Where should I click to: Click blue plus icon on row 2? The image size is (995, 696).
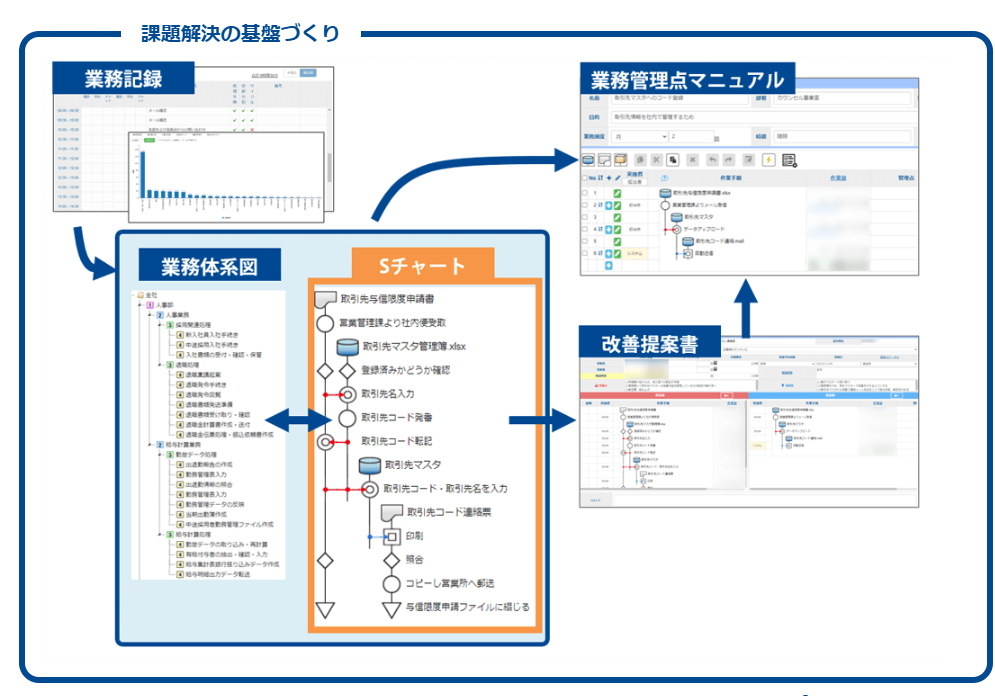click(x=609, y=204)
